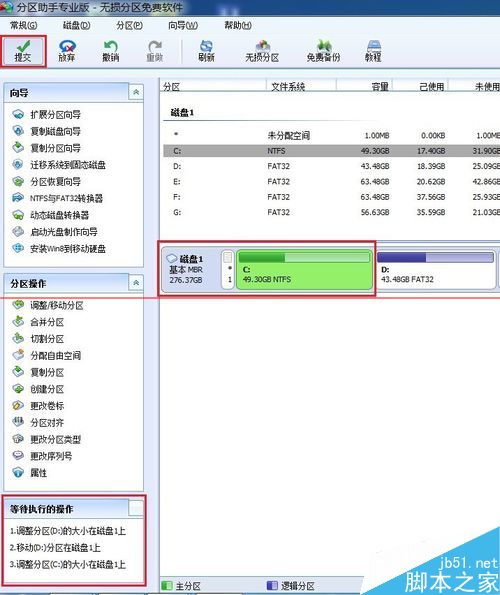
Task: Click the 撤销 (Undo) toolbar icon
Action: point(110,52)
